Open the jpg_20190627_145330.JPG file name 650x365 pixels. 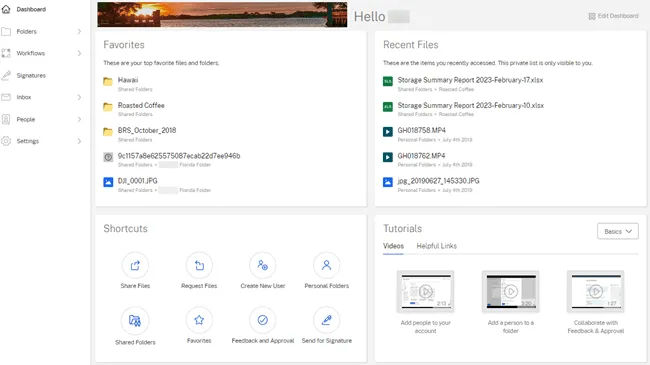439,181
